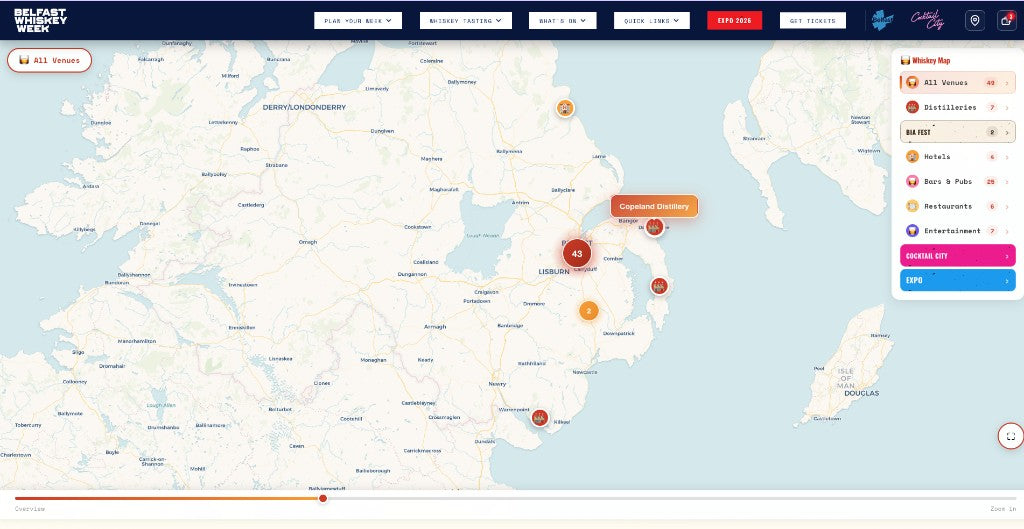The width and height of the screenshot is (1024, 529).
Task: Click the All Venues pill above the map
Action: point(50,60)
